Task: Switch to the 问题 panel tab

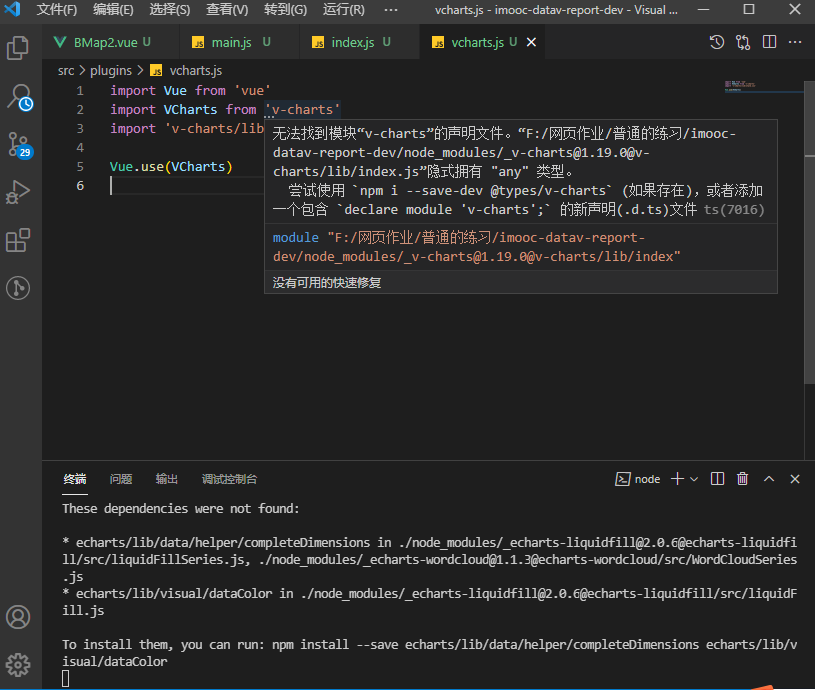Action: click(121, 479)
